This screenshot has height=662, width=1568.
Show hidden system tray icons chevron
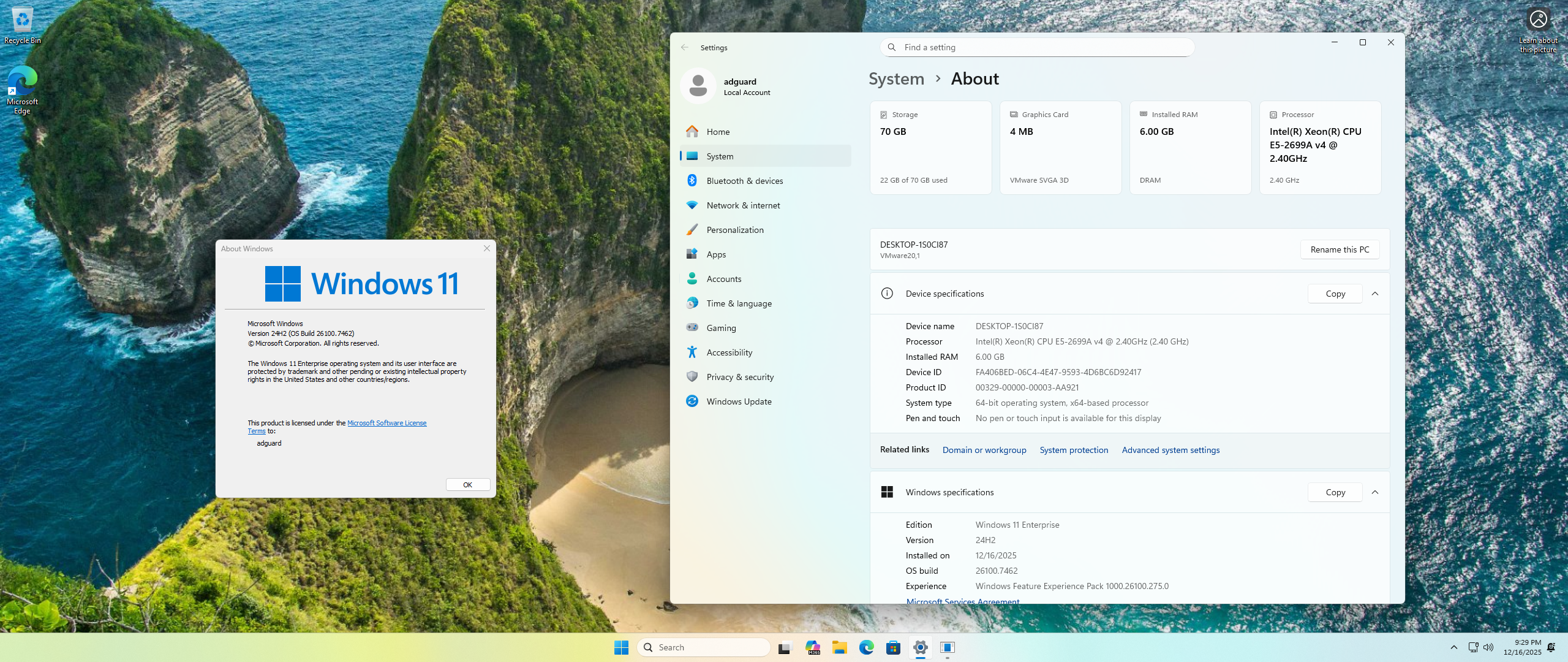pos(1454,647)
